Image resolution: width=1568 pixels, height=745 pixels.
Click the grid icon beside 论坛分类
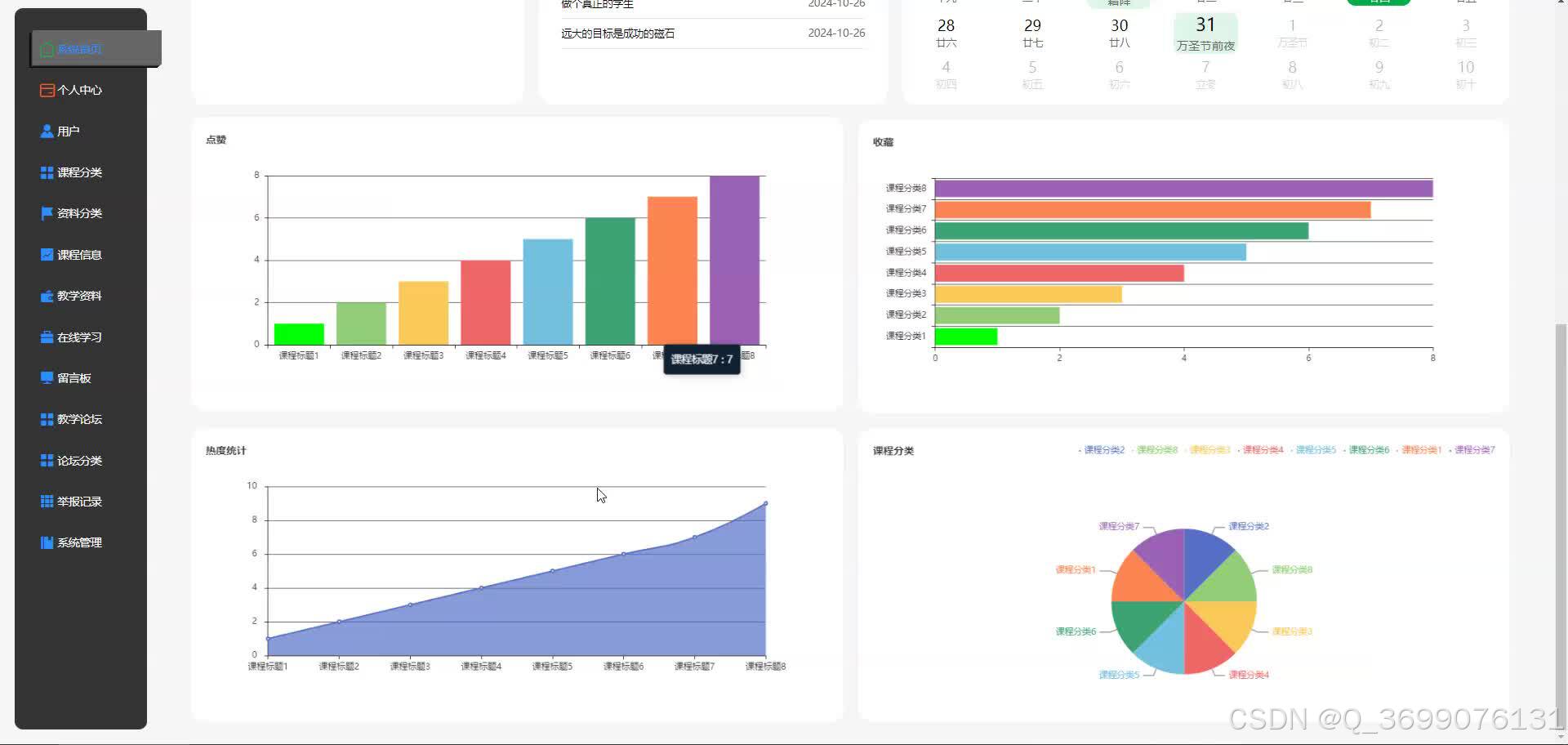click(x=47, y=460)
